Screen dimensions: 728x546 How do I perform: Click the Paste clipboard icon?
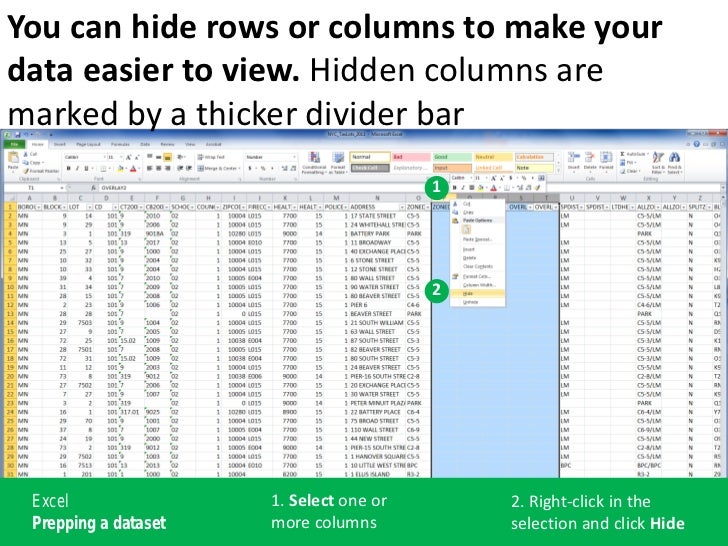pyautogui.click(x=13, y=158)
